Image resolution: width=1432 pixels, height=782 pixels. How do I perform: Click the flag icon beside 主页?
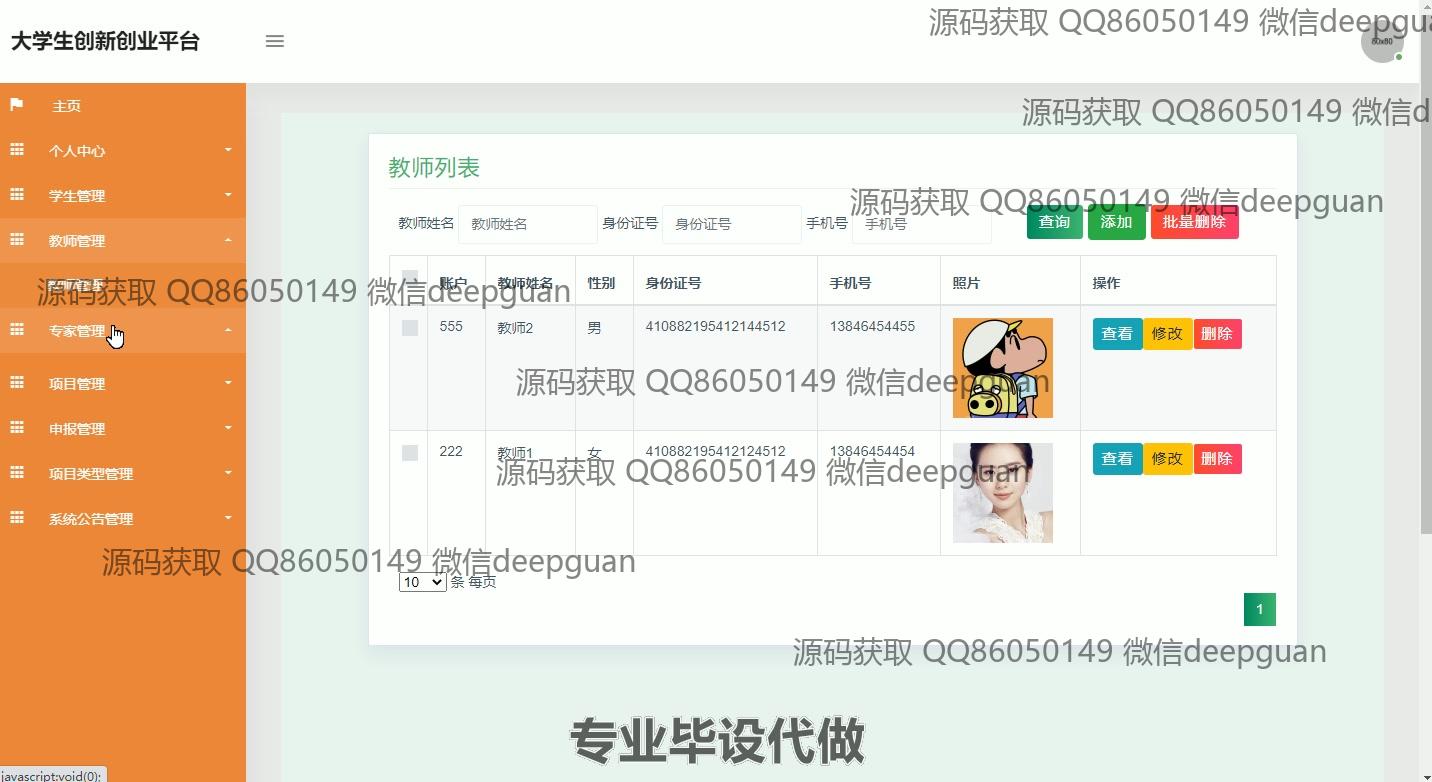click(x=17, y=105)
